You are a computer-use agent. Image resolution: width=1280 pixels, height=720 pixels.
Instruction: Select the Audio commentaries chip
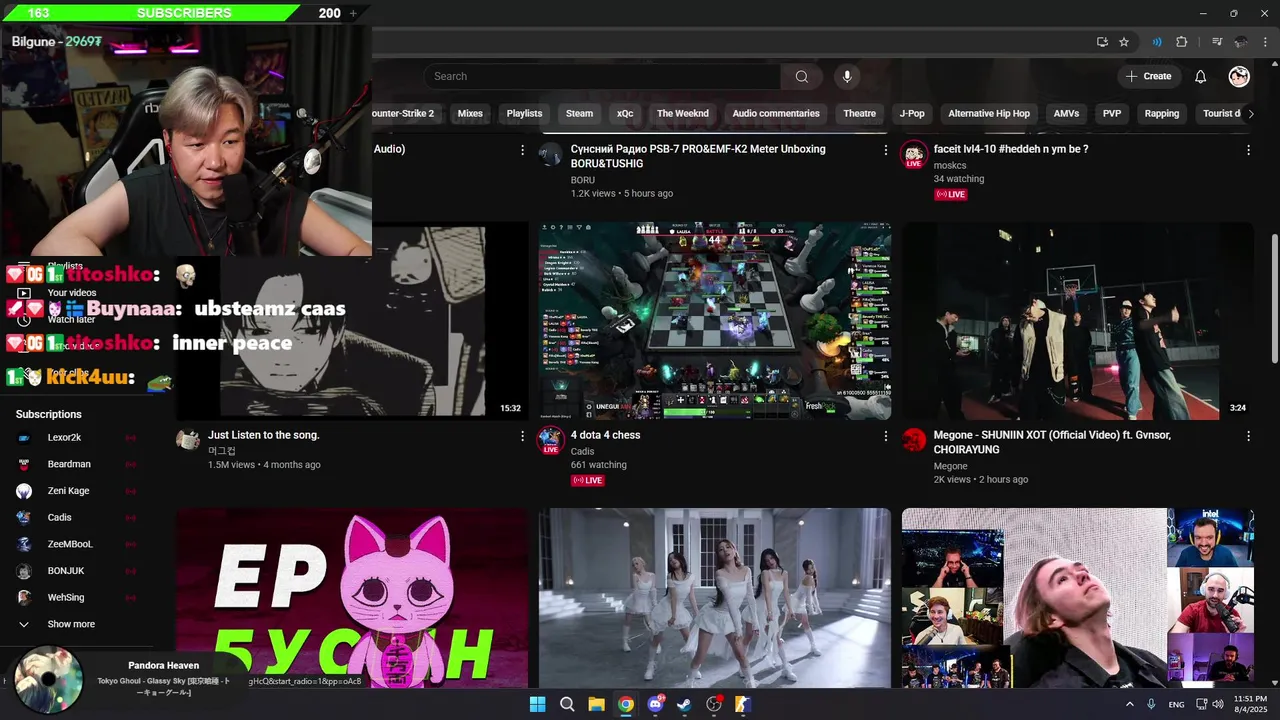[x=776, y=114]
